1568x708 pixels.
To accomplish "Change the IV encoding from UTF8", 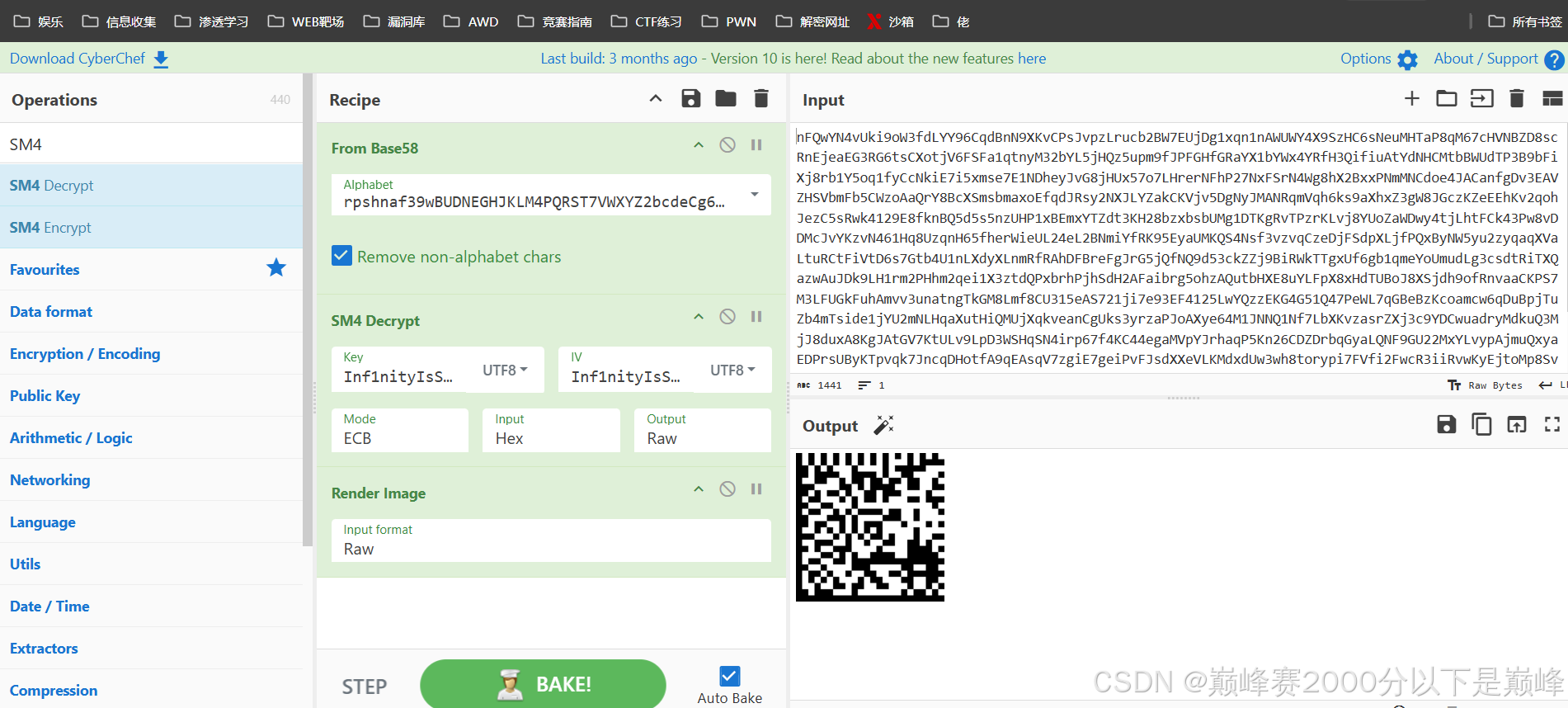I will [732, 371].
